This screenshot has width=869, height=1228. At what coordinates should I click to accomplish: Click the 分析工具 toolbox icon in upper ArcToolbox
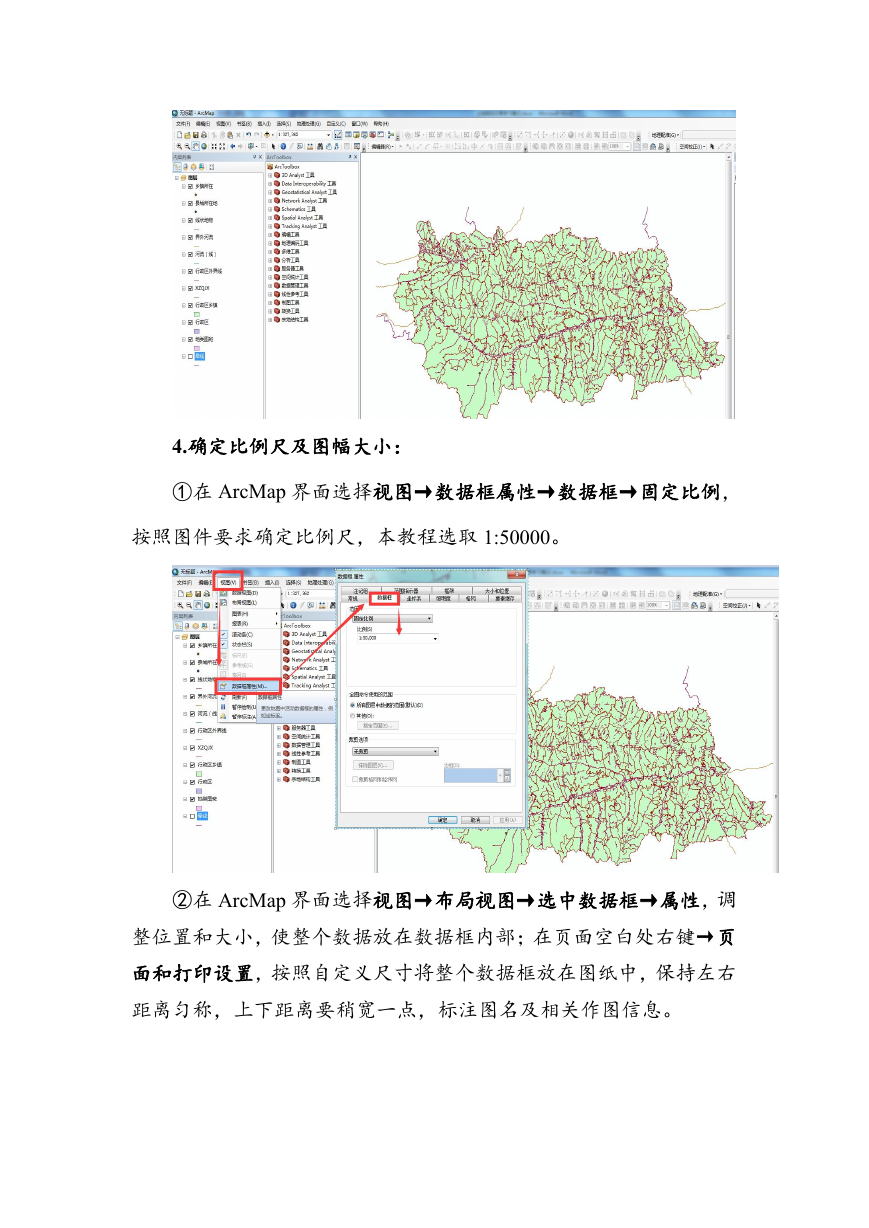pyautogui.click(x=277, y=260)
